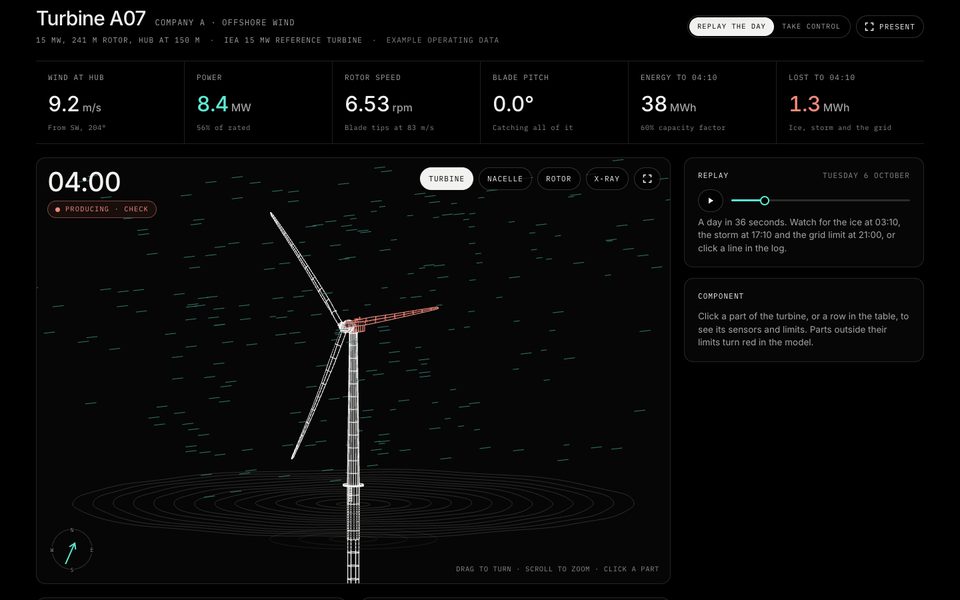The width and height of the screenshot is (960, 600).
Task: Open Present mode
Action: click(890, 26)
